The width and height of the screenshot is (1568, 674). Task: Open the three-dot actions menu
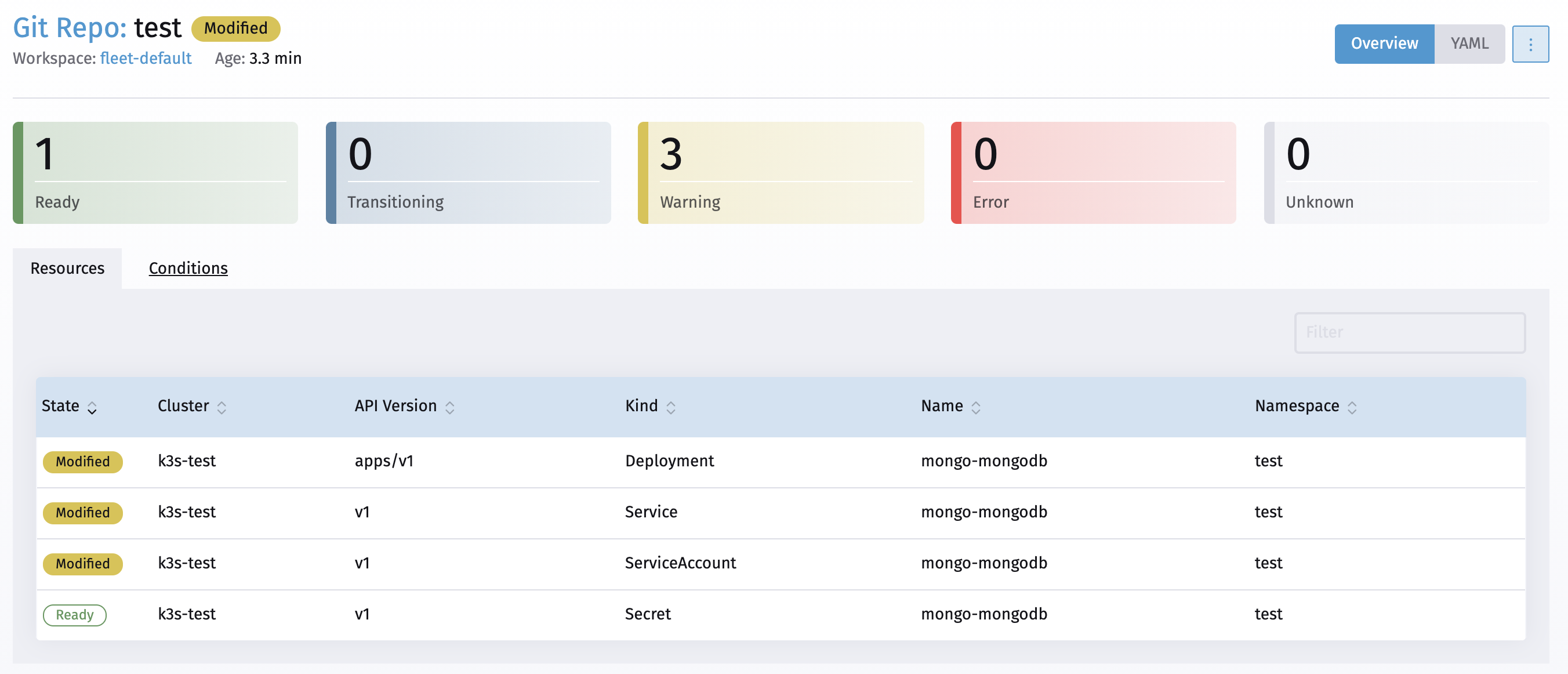point(1531,44)
